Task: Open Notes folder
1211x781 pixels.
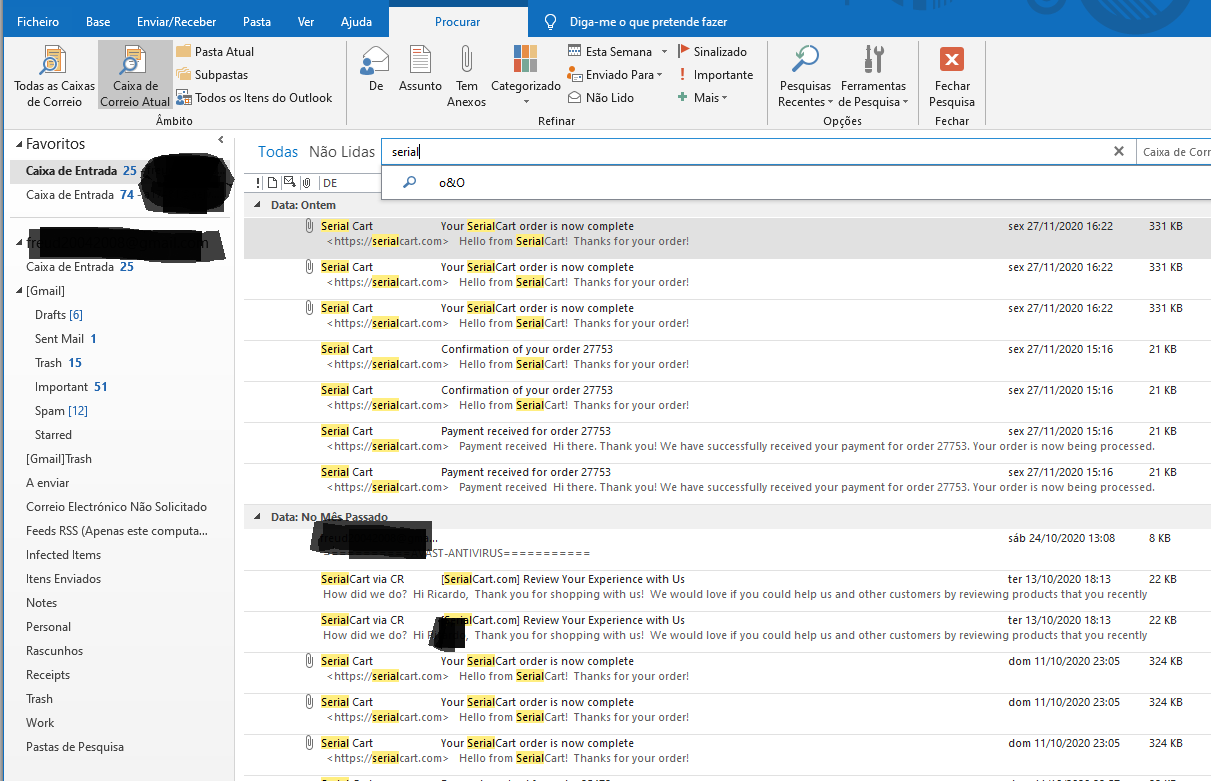Action: (x=41, y=603)
